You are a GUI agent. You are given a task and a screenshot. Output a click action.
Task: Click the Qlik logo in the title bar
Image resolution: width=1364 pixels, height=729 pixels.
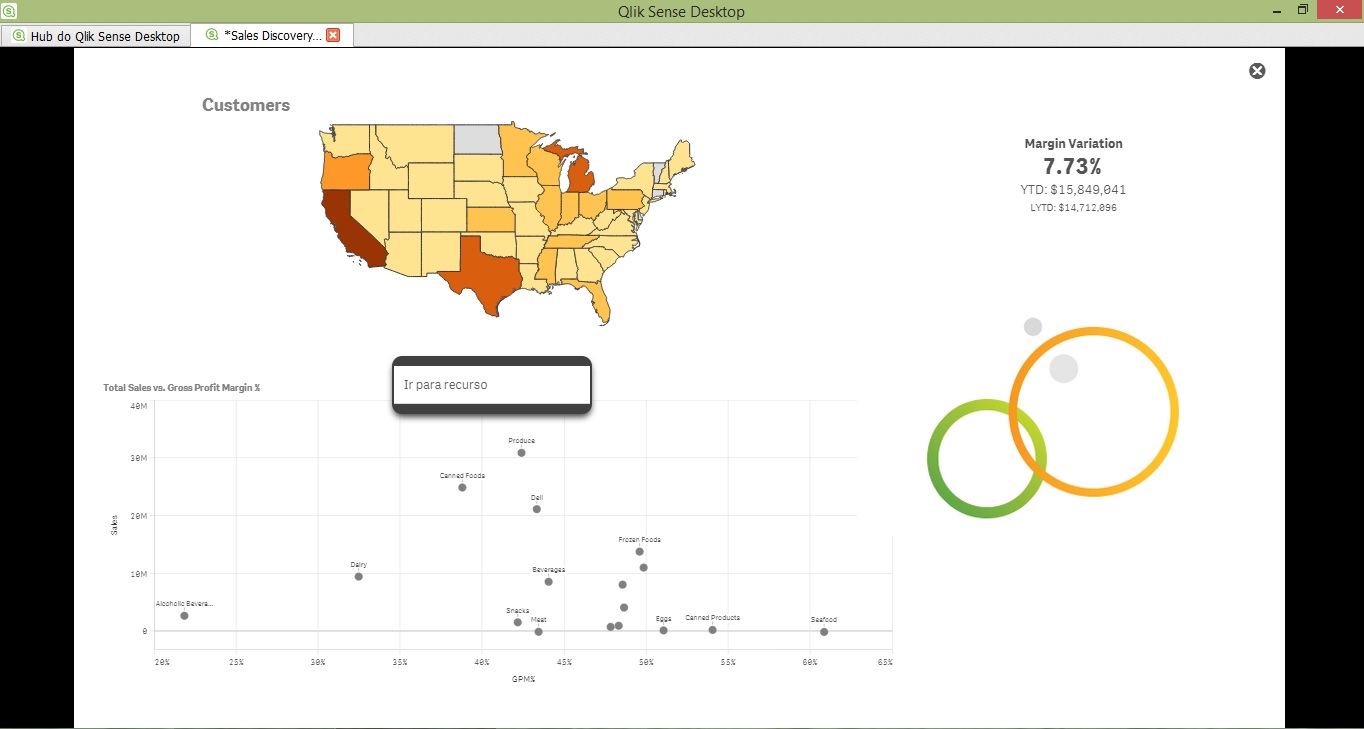pos(9,11)
